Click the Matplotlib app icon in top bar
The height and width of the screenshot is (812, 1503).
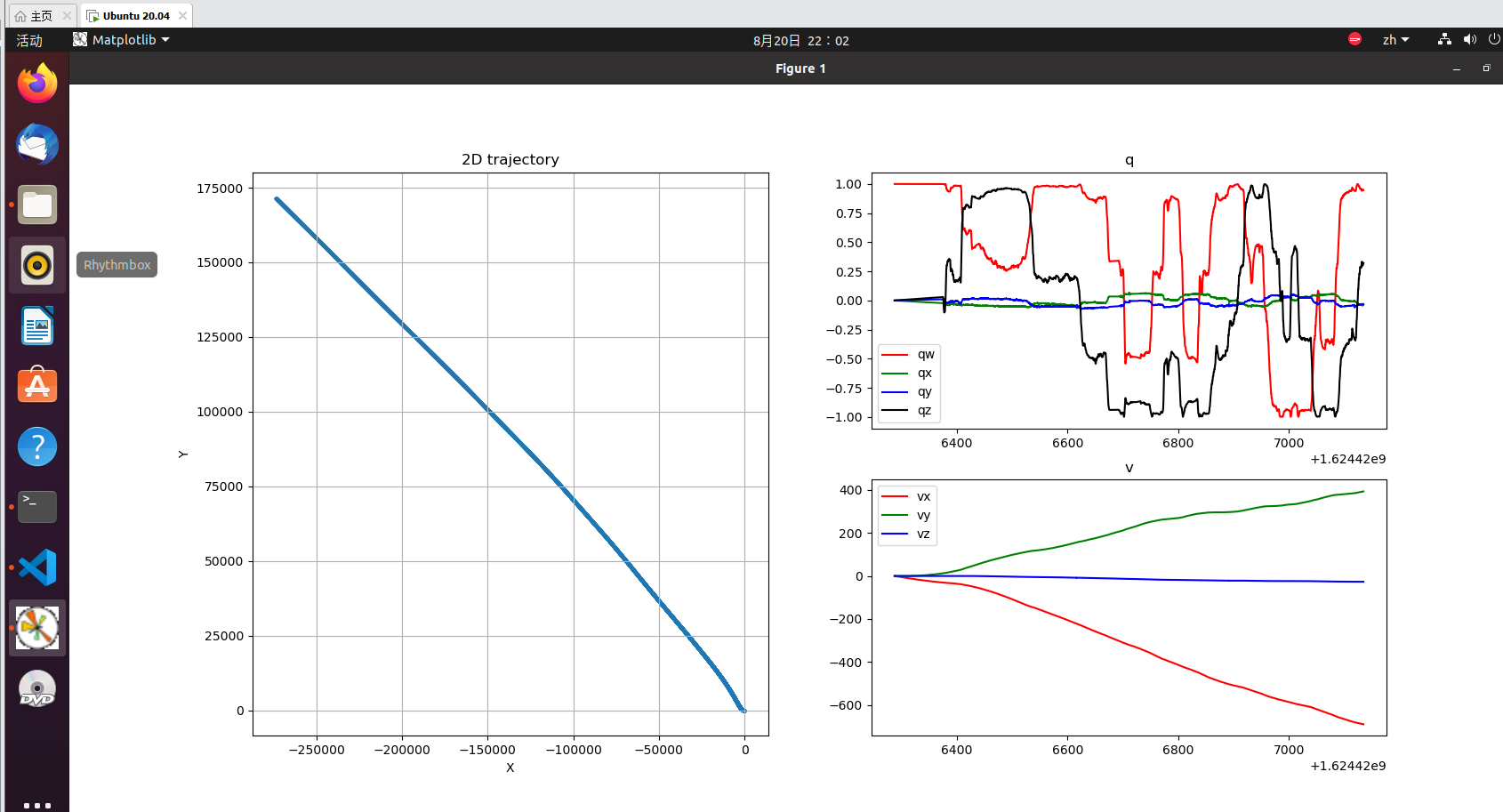click(80, 40)
